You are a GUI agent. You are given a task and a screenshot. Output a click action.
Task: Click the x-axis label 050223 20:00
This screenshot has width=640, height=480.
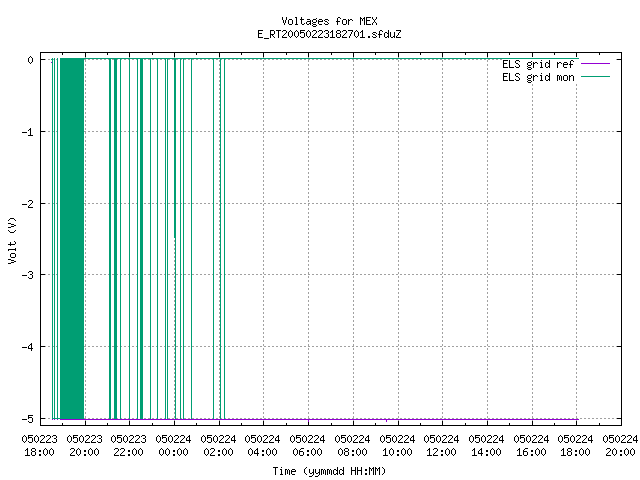84,446
